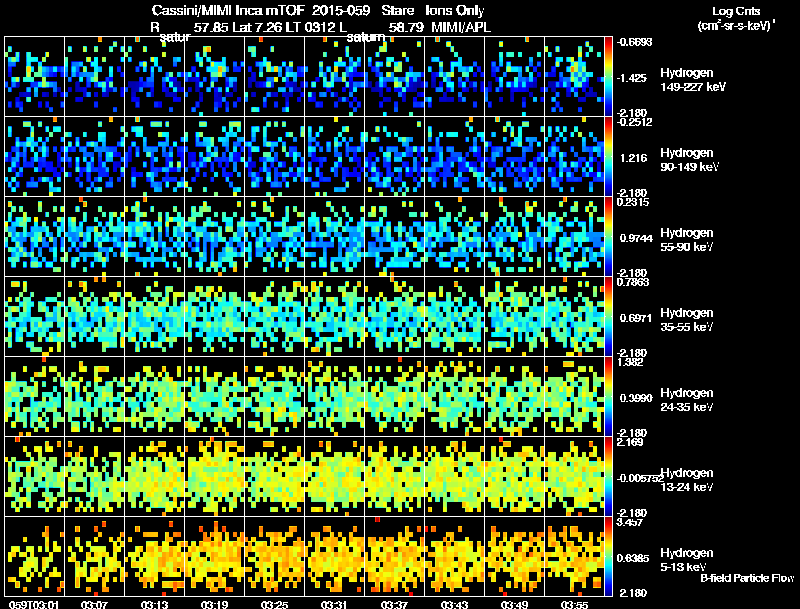Open the 35-55 keV panel at 03:43
The width and height of the screenshot is (800, 609).
point(455,317)
